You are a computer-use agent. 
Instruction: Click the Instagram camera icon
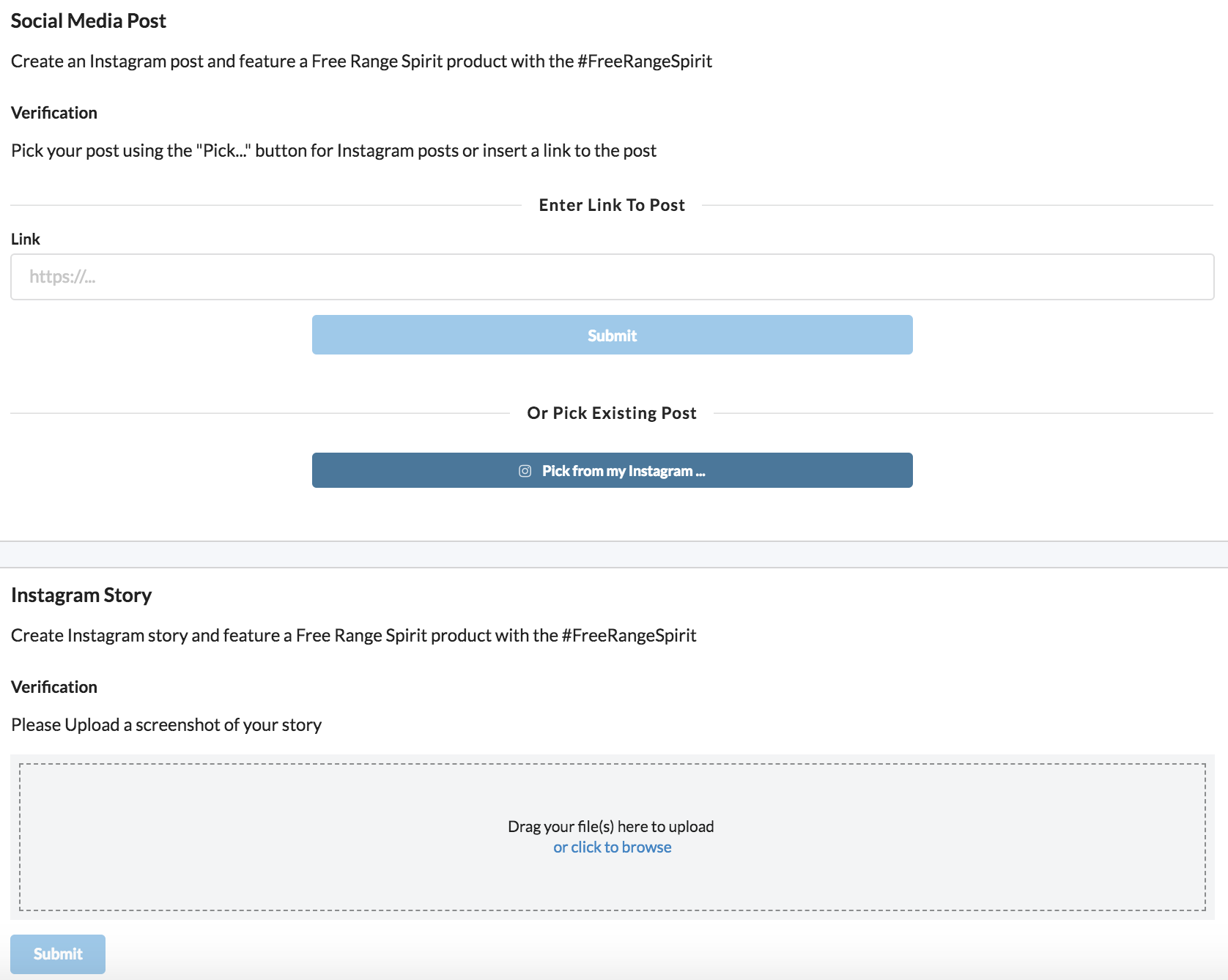pyautogui.click(x=525, y=471)
